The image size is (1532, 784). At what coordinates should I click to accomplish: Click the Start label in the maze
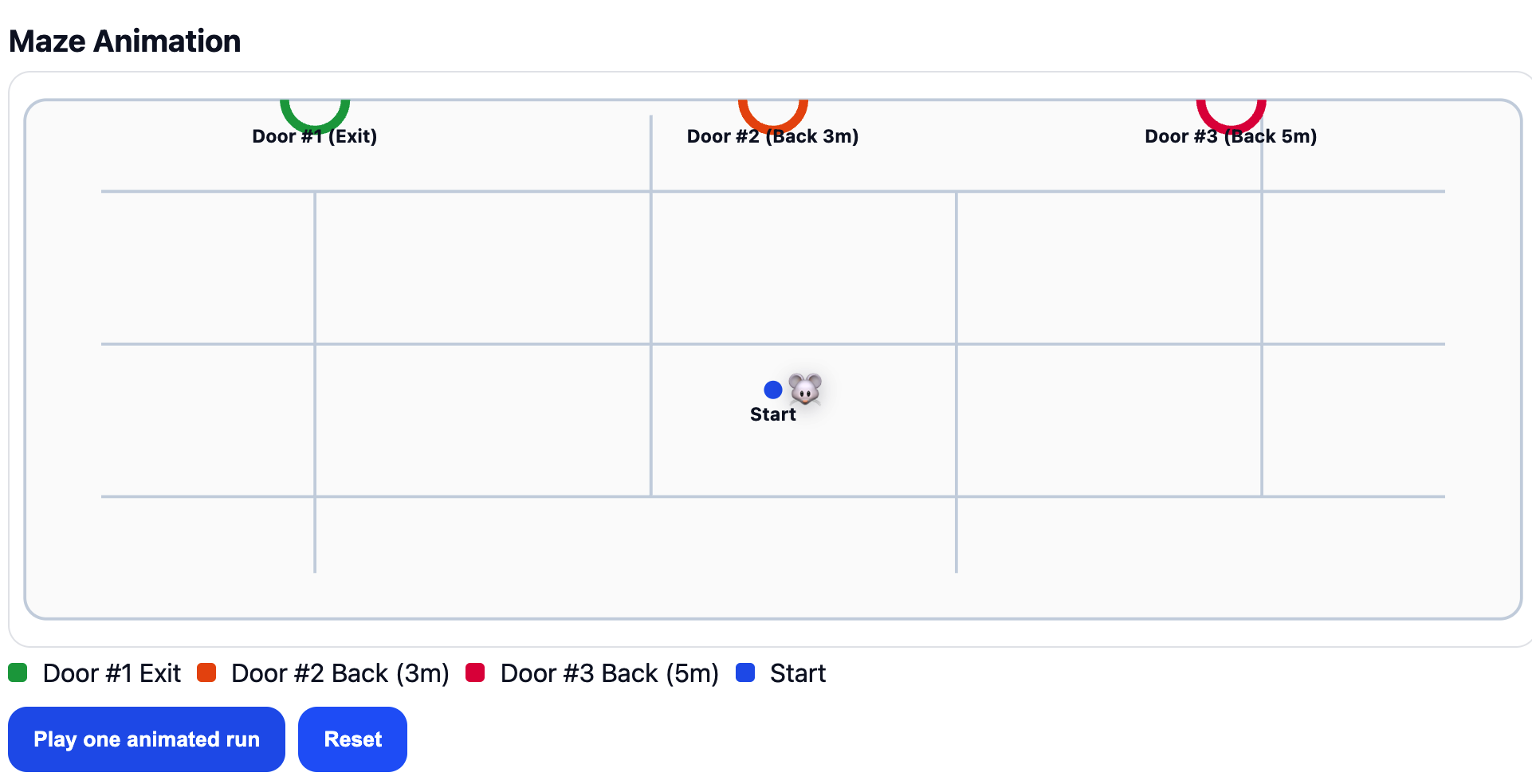point(772,414)
